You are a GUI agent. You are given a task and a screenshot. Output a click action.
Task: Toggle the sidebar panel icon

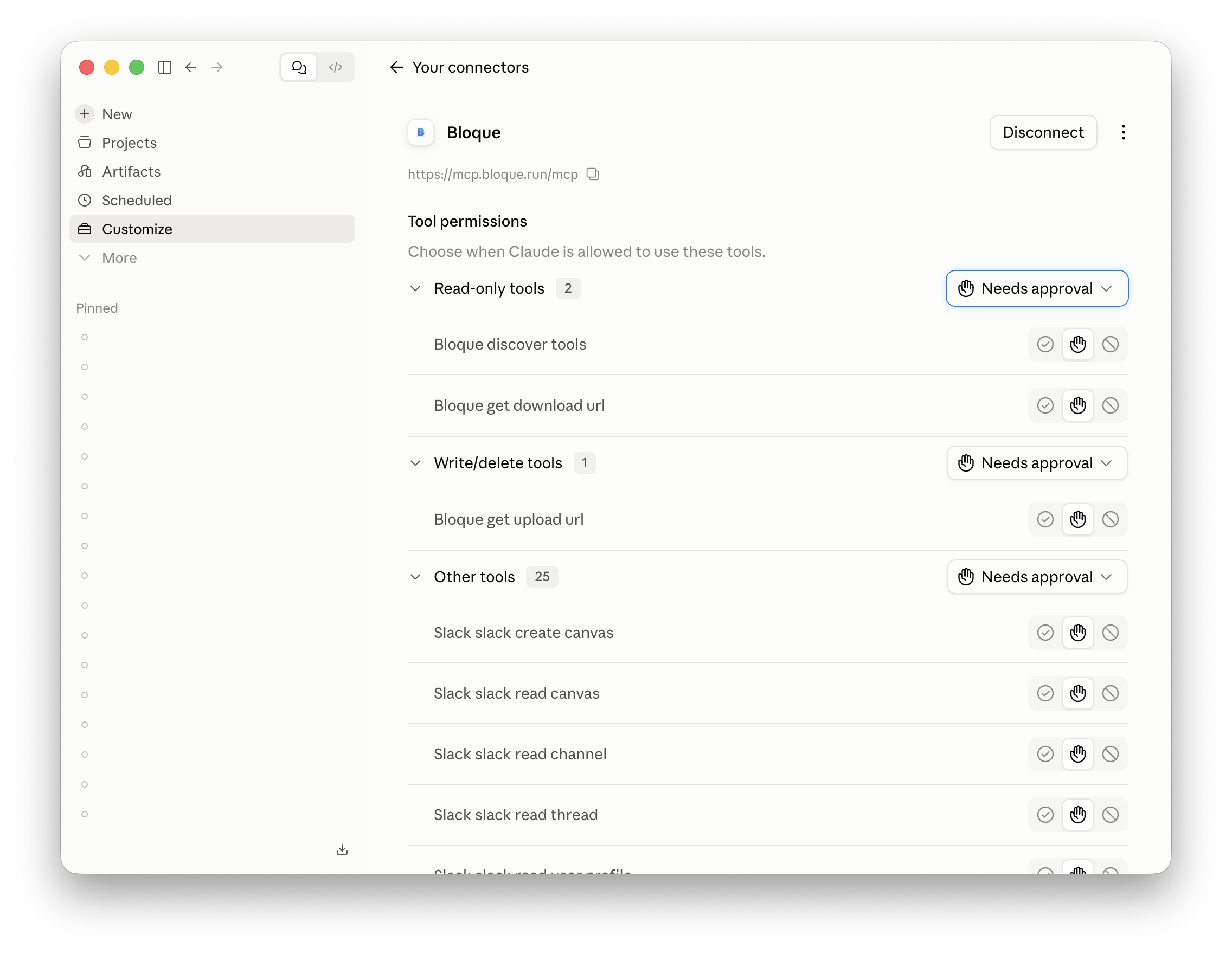coord(165,67)
